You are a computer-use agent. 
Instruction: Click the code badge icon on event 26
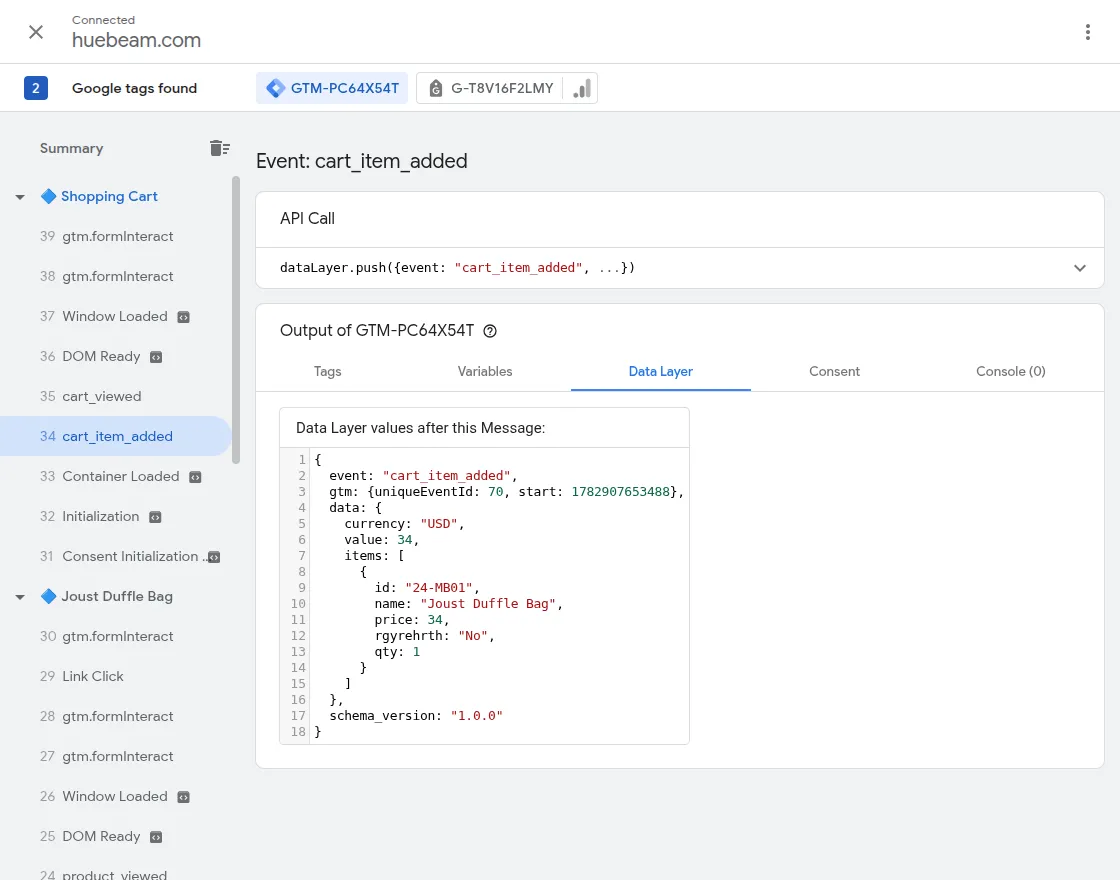point(184,797)
